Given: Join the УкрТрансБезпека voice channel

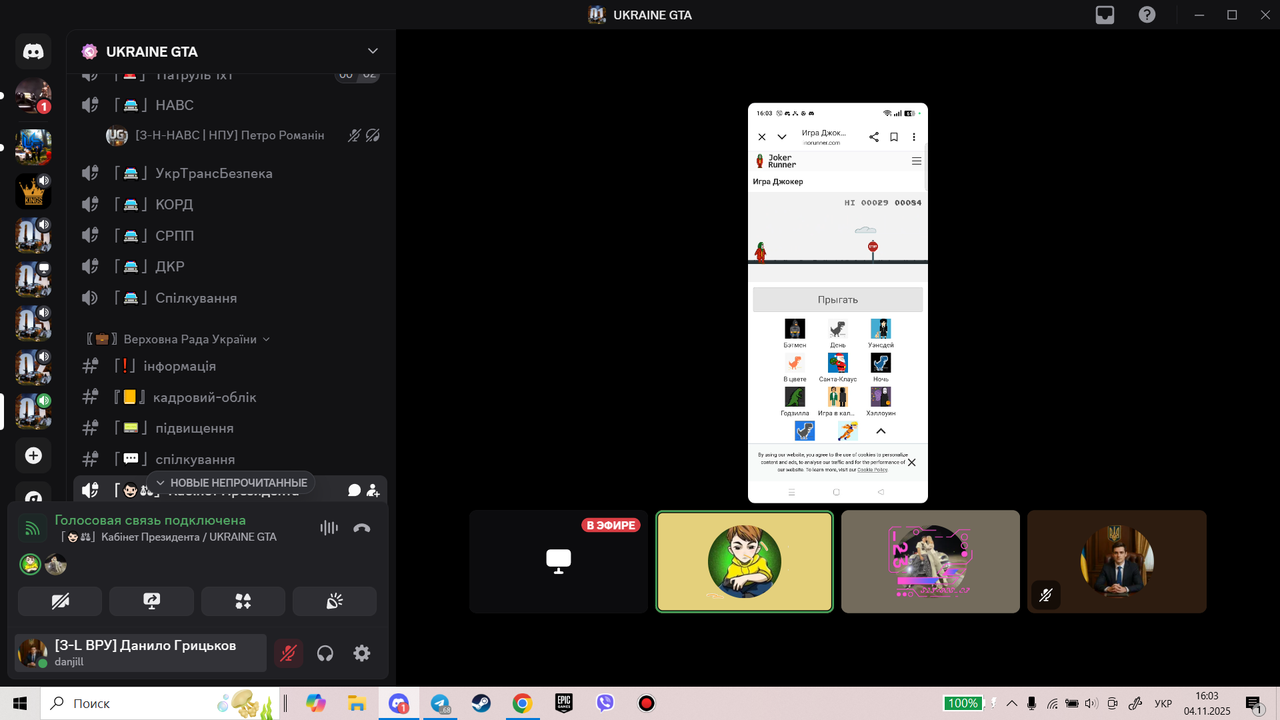Looking at the screenshot, I should 230,173.
